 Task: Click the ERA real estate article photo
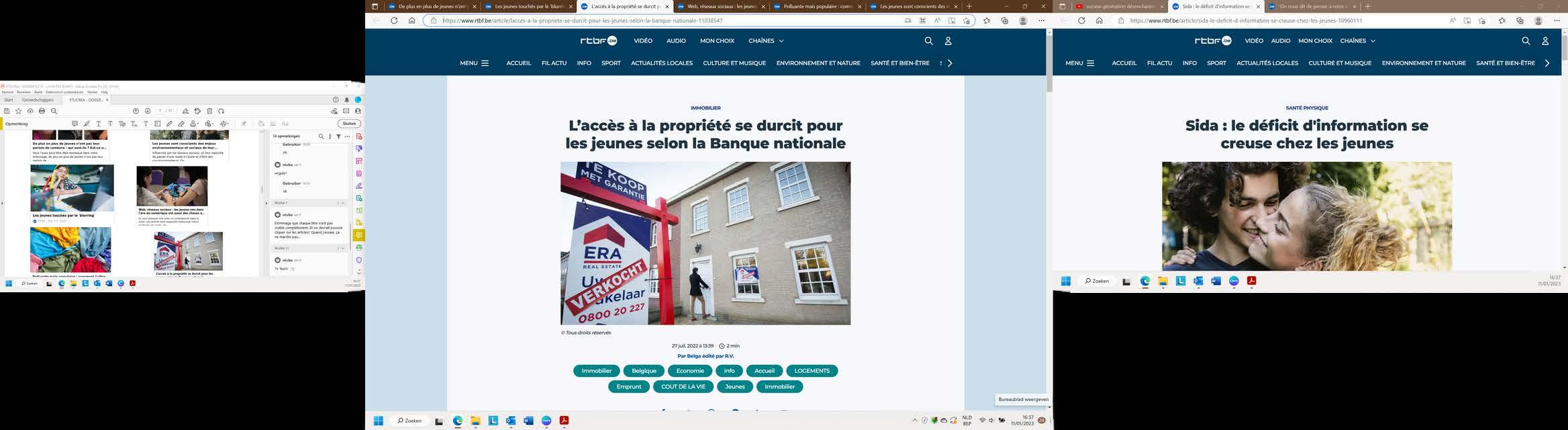[705, 243]
